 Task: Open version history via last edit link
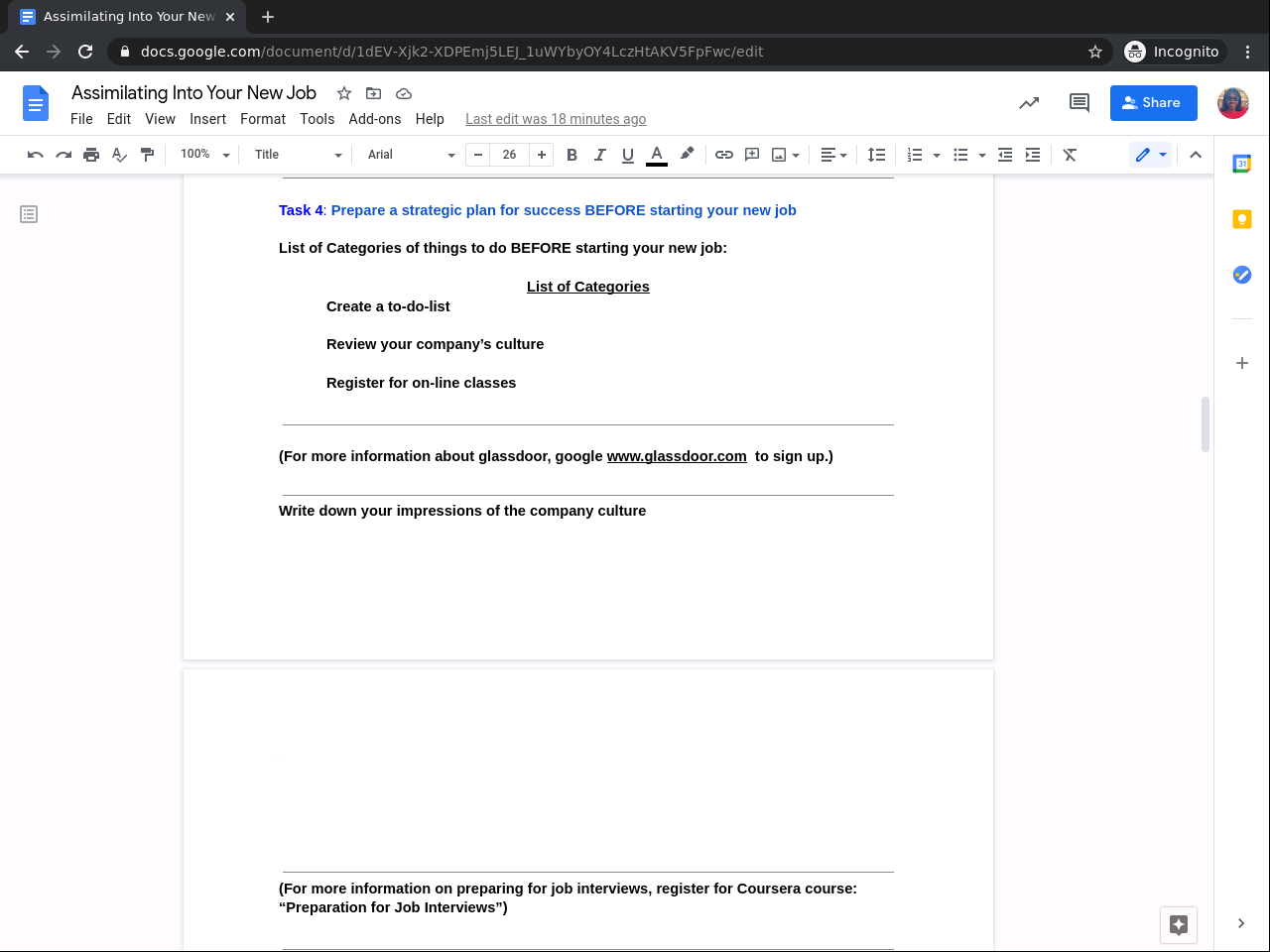(x=556, y=119)
